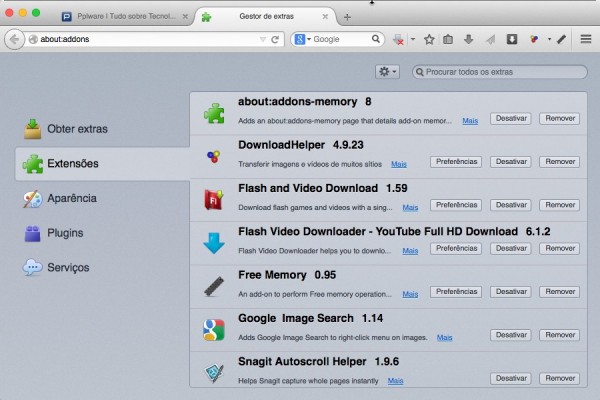Viewport: 600px width, 400px height.
Task: Open Mais link for Flash Video Downloader
Action: (410, 251)
